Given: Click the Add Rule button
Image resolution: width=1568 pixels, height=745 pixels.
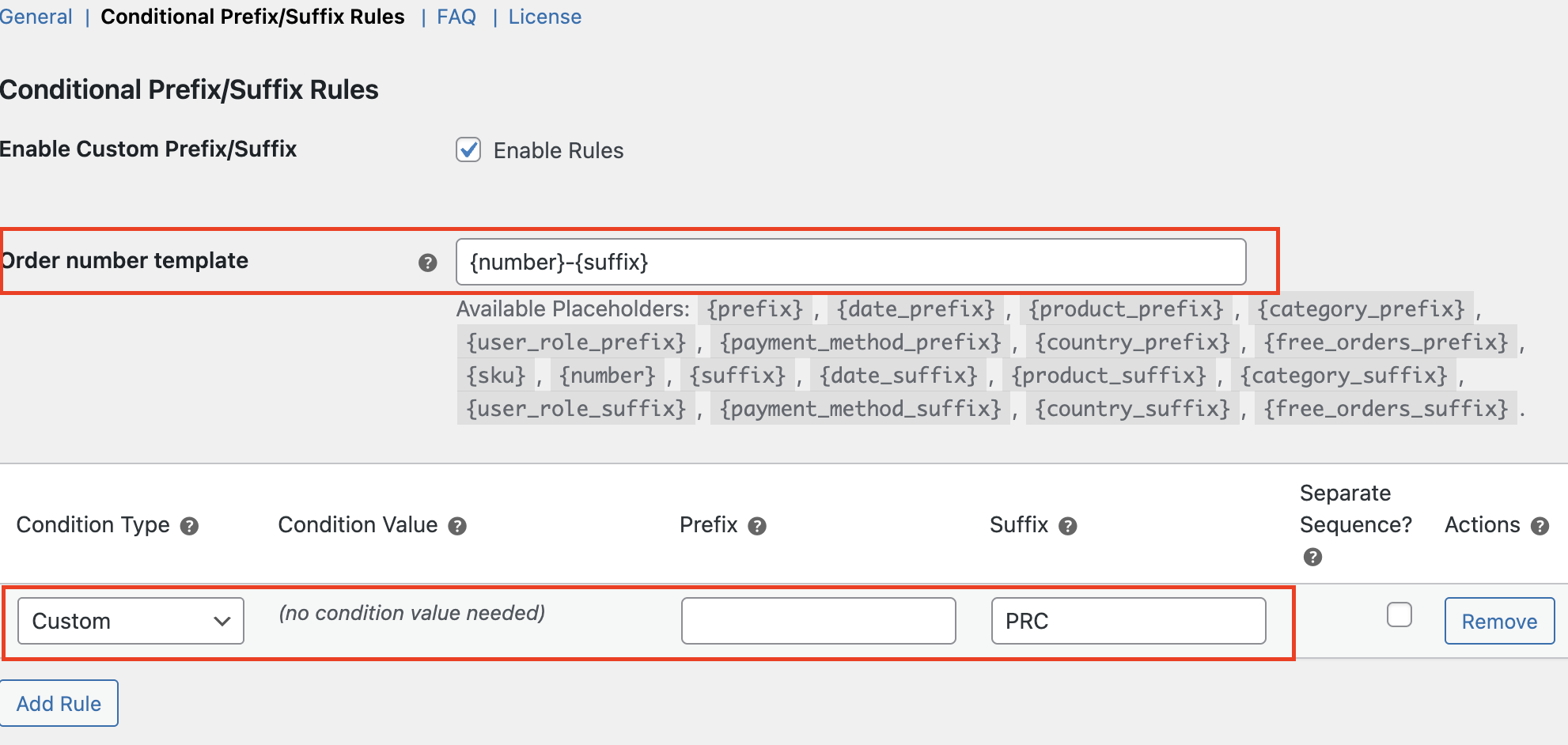Looking at the screenshot, I should tap(59, 702).
